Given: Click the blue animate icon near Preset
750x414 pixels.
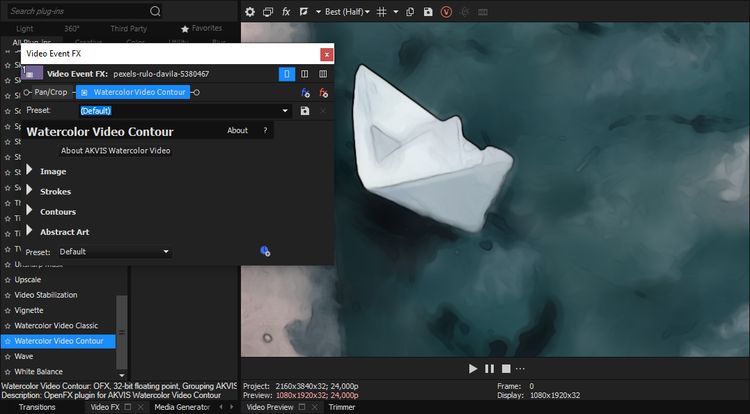Looking at the screenshot, I should pos(265,251).
